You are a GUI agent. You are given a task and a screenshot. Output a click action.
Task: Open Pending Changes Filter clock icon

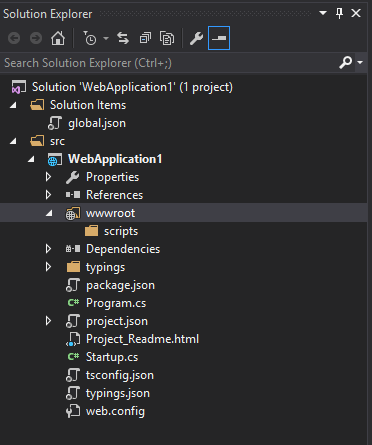(89, 38)
